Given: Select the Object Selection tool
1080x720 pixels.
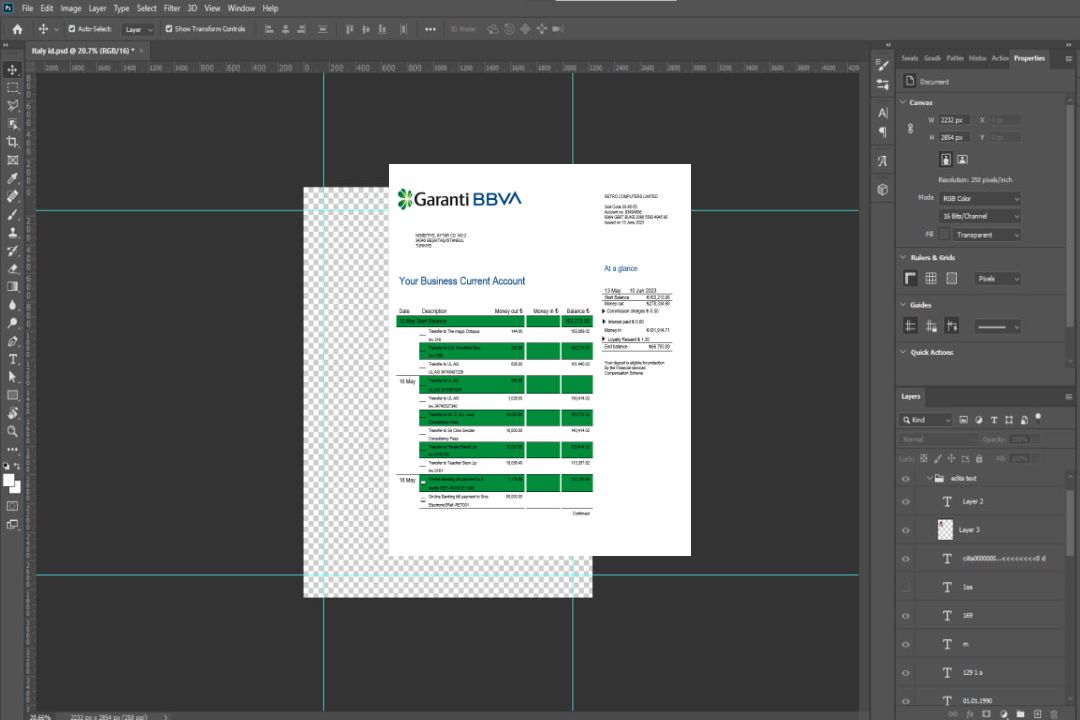Looking at the screenshot, I should click(x=12, y=124).
